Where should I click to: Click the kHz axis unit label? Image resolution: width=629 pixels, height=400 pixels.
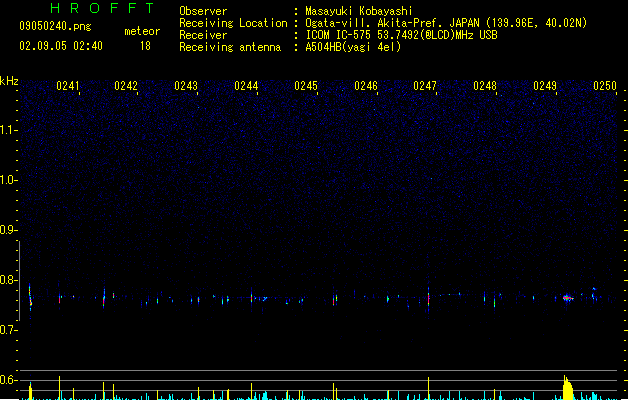click(x=9, y=81)
